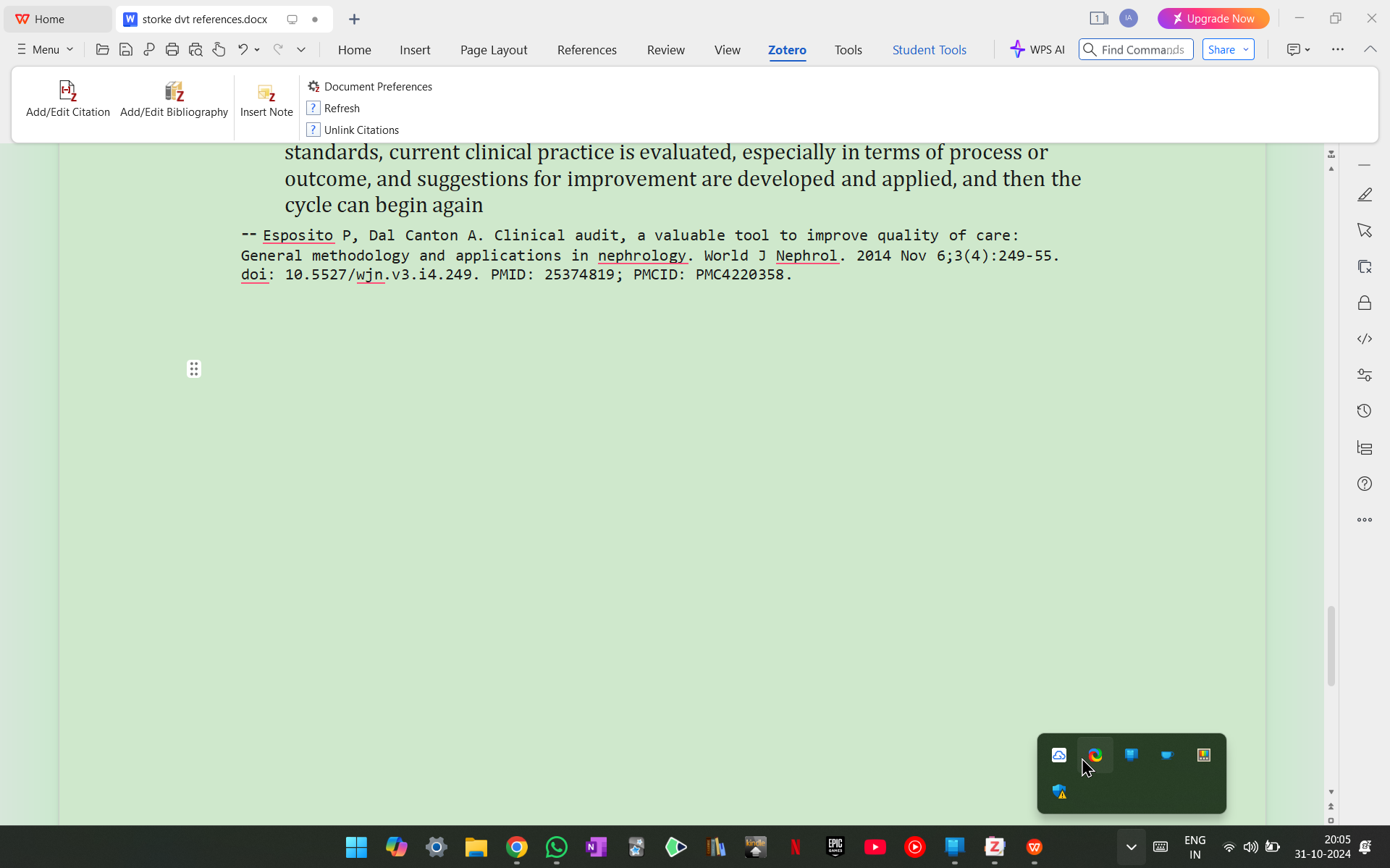Click the help question mark sidebar icon

[x=1364, y=484]
